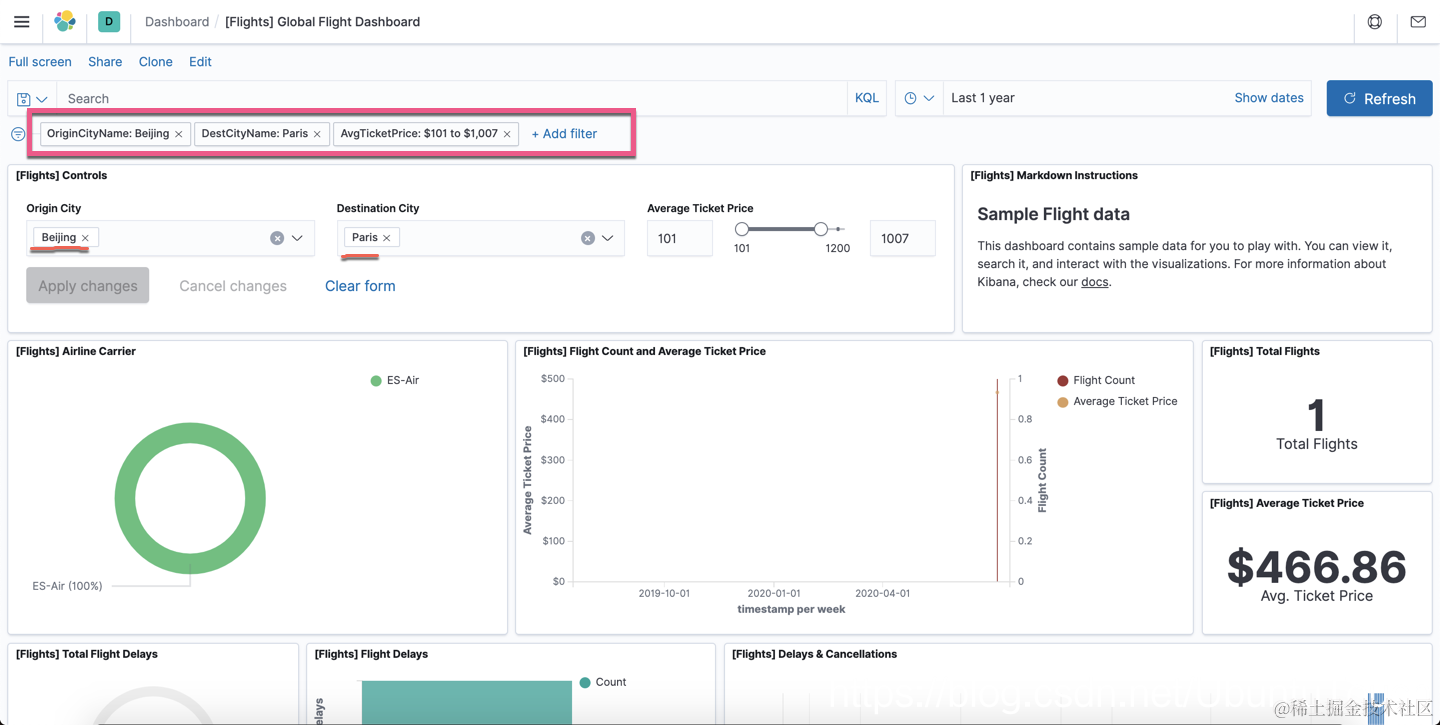Screen dimensions: 1440x725
Task: Open the hamburger navigation menu
Action: click(21, 21)
